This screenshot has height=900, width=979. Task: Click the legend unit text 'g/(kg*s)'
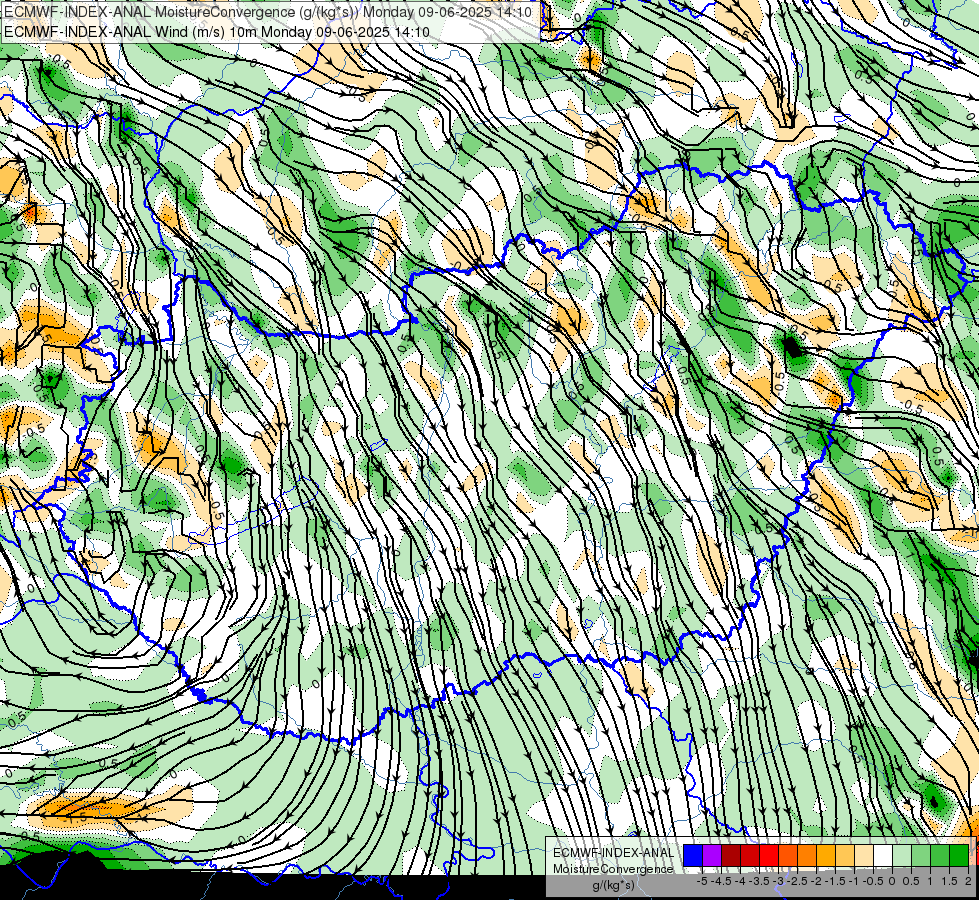pyautogui.click(x=613, y=886)
